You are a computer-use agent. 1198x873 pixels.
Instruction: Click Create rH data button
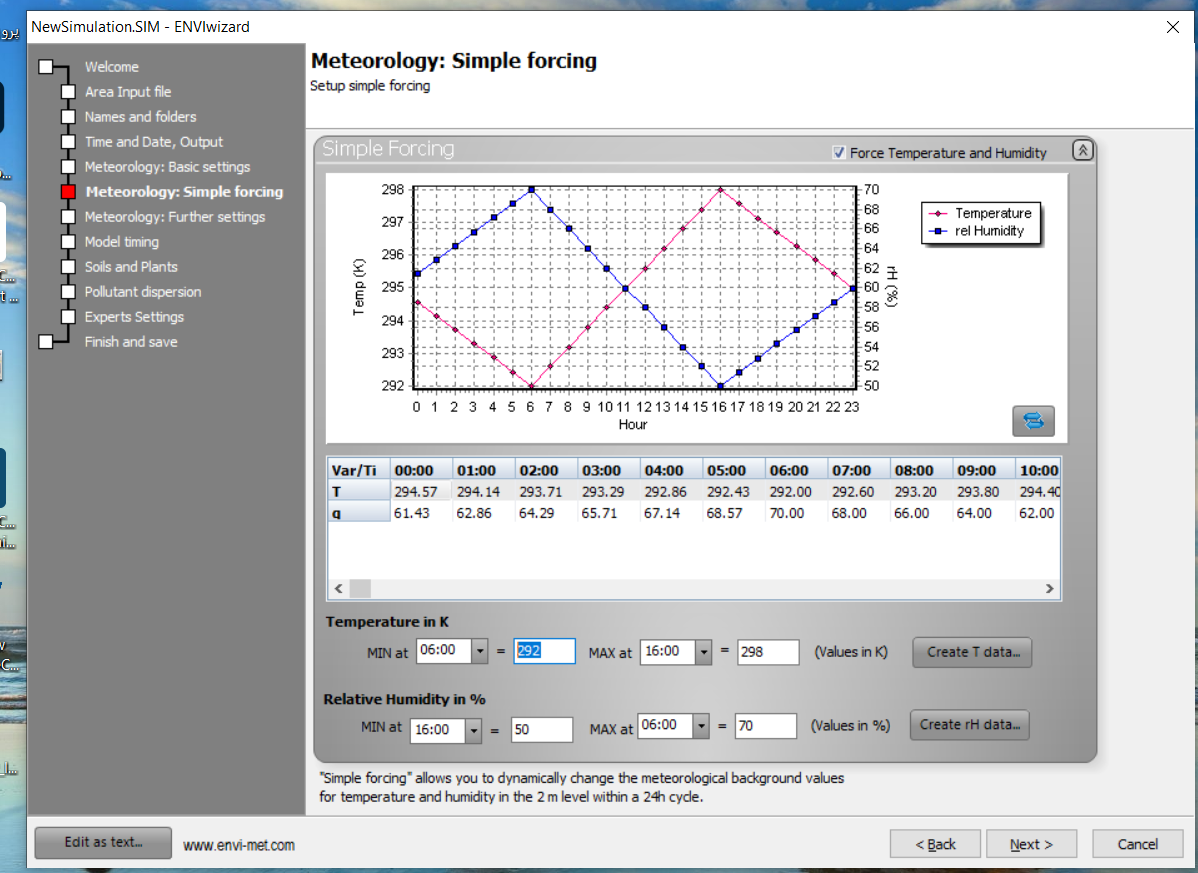point(970,725)
